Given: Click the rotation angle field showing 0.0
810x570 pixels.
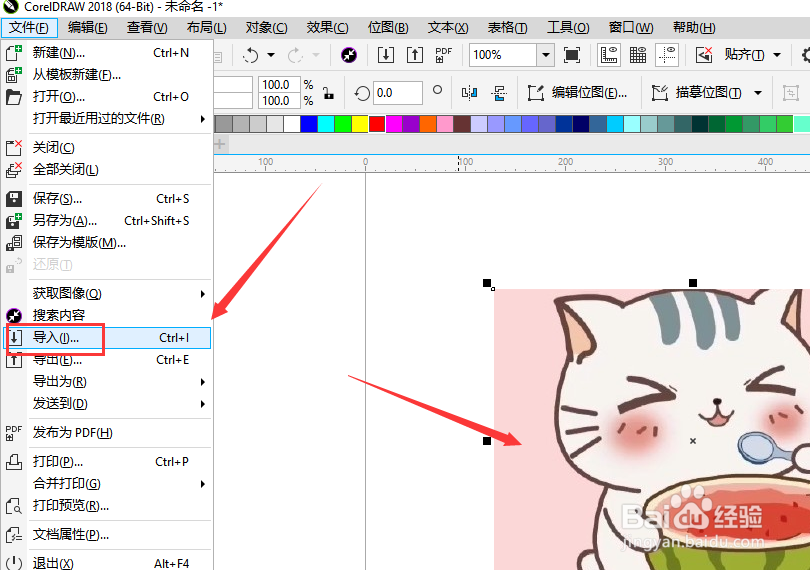Looking at the screenshot, I should [397, 93].
